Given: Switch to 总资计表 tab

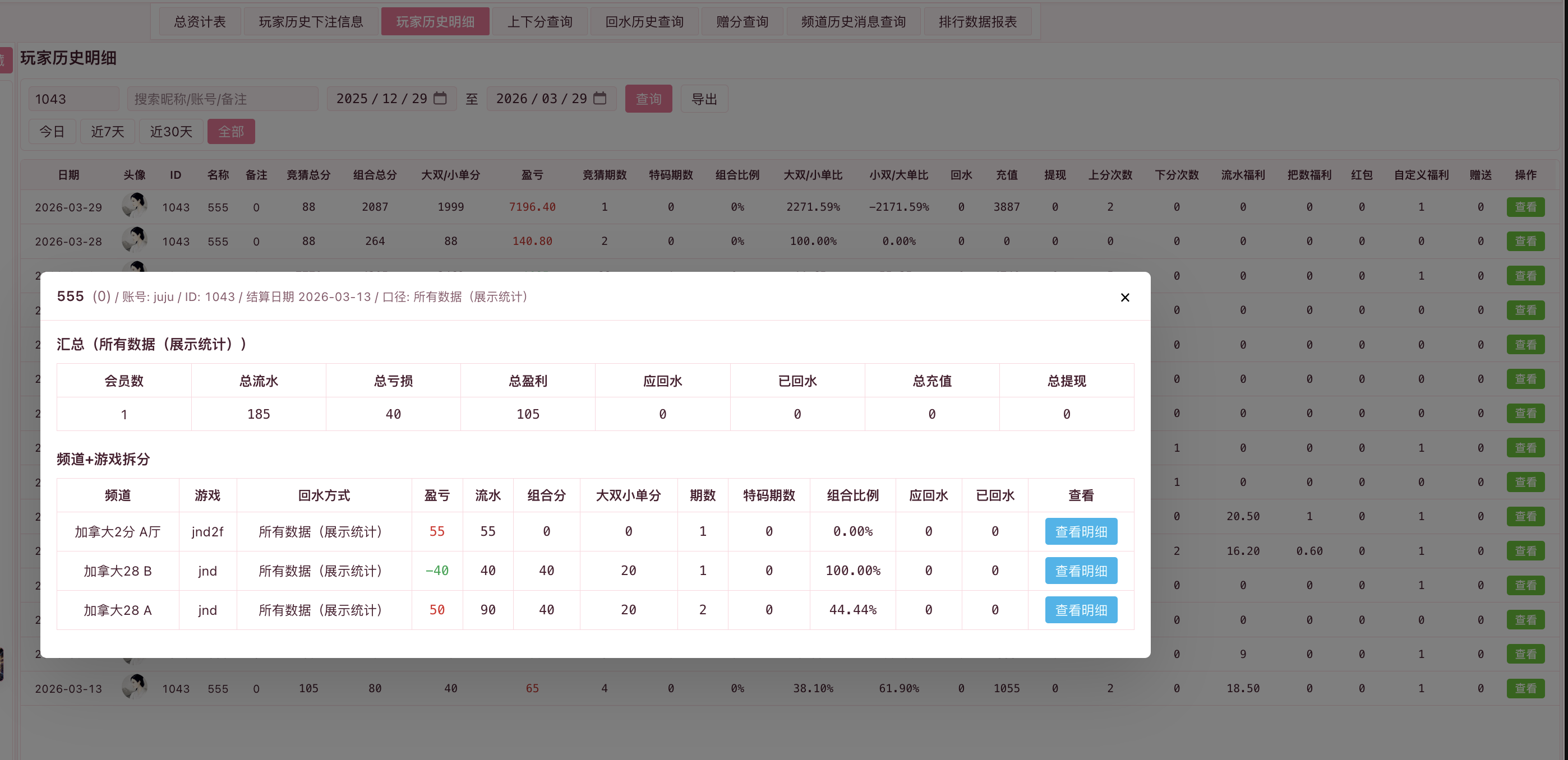Looking at the screenshot, I should pos(200,22).
